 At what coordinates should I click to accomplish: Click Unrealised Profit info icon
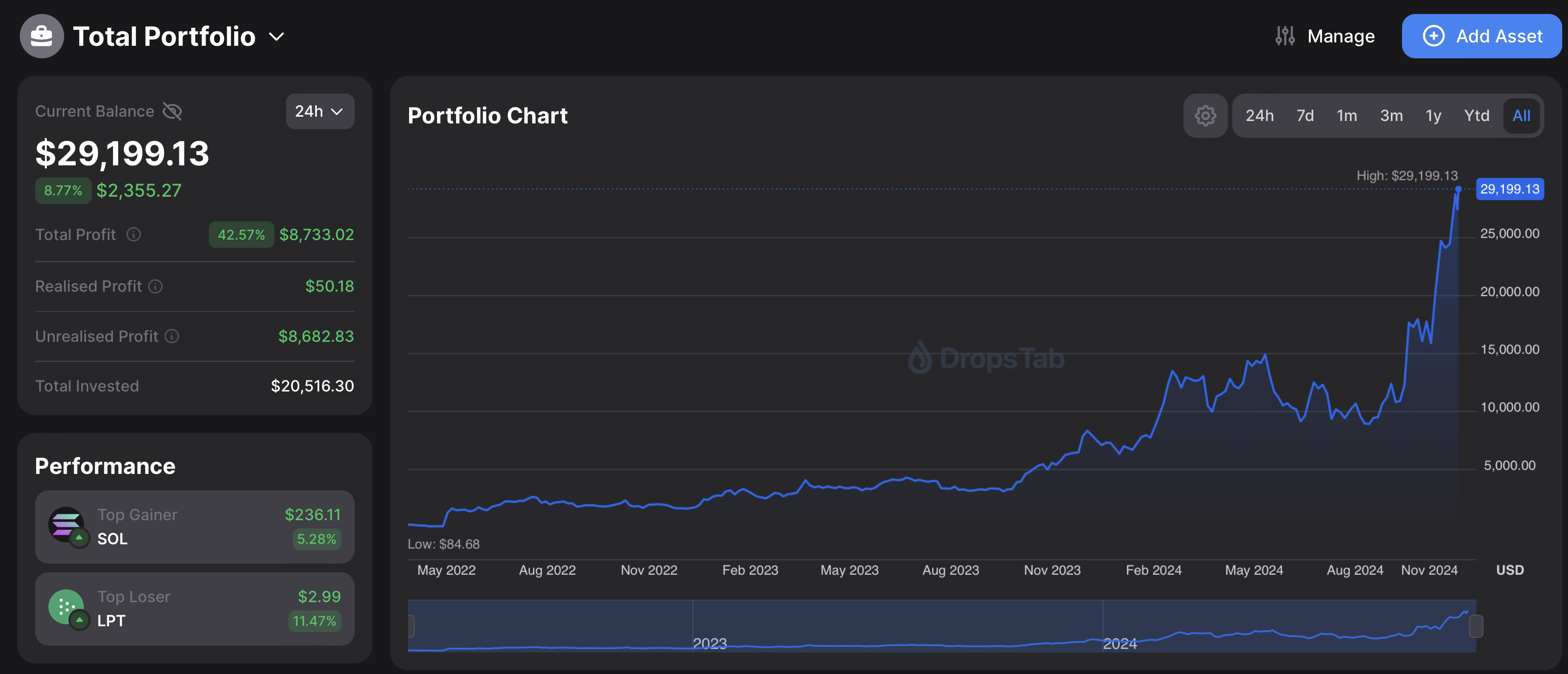[x=172, y=337]
